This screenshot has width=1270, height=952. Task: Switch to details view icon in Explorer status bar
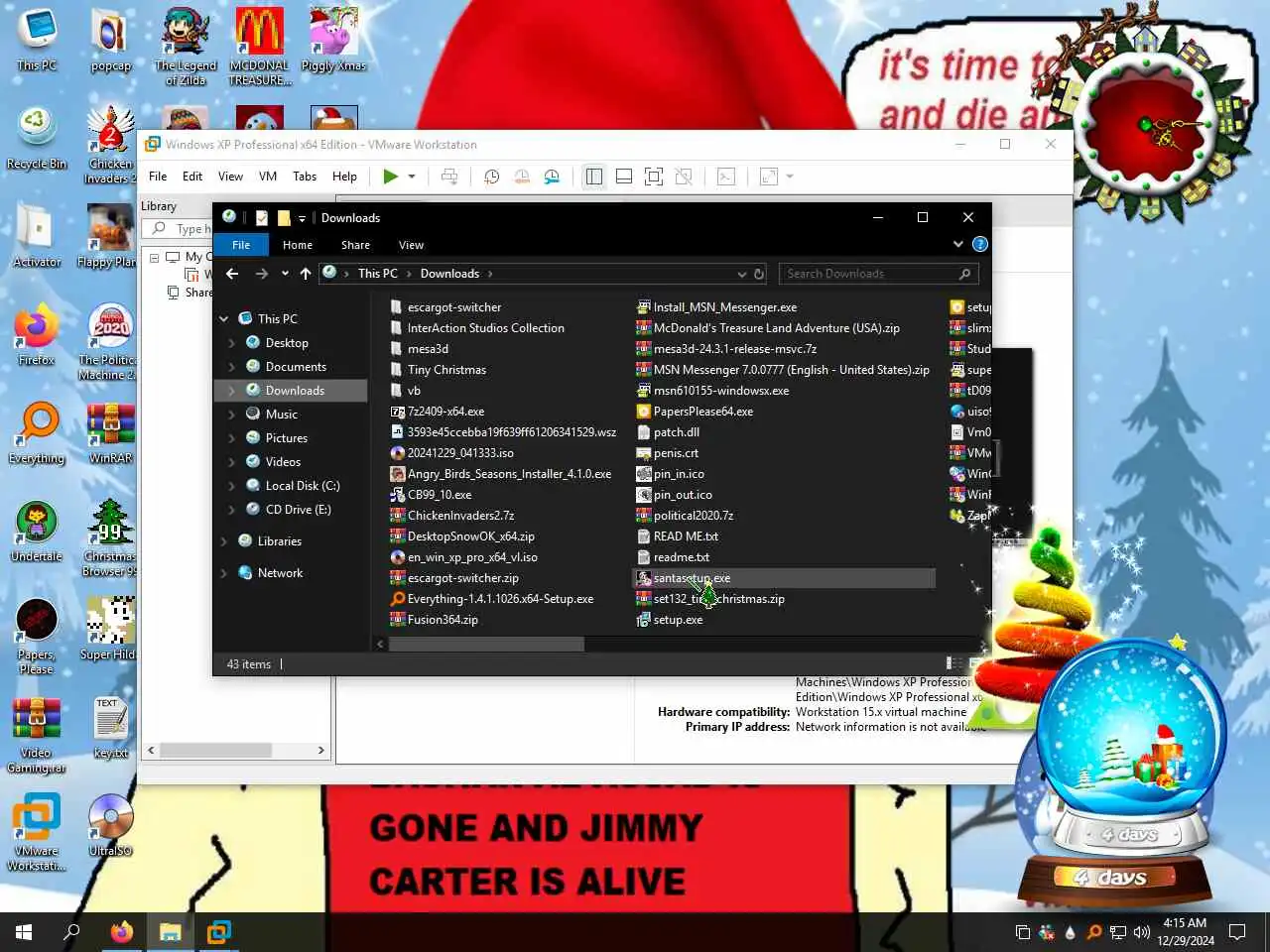pyautogui.click(x=951, y=663)
